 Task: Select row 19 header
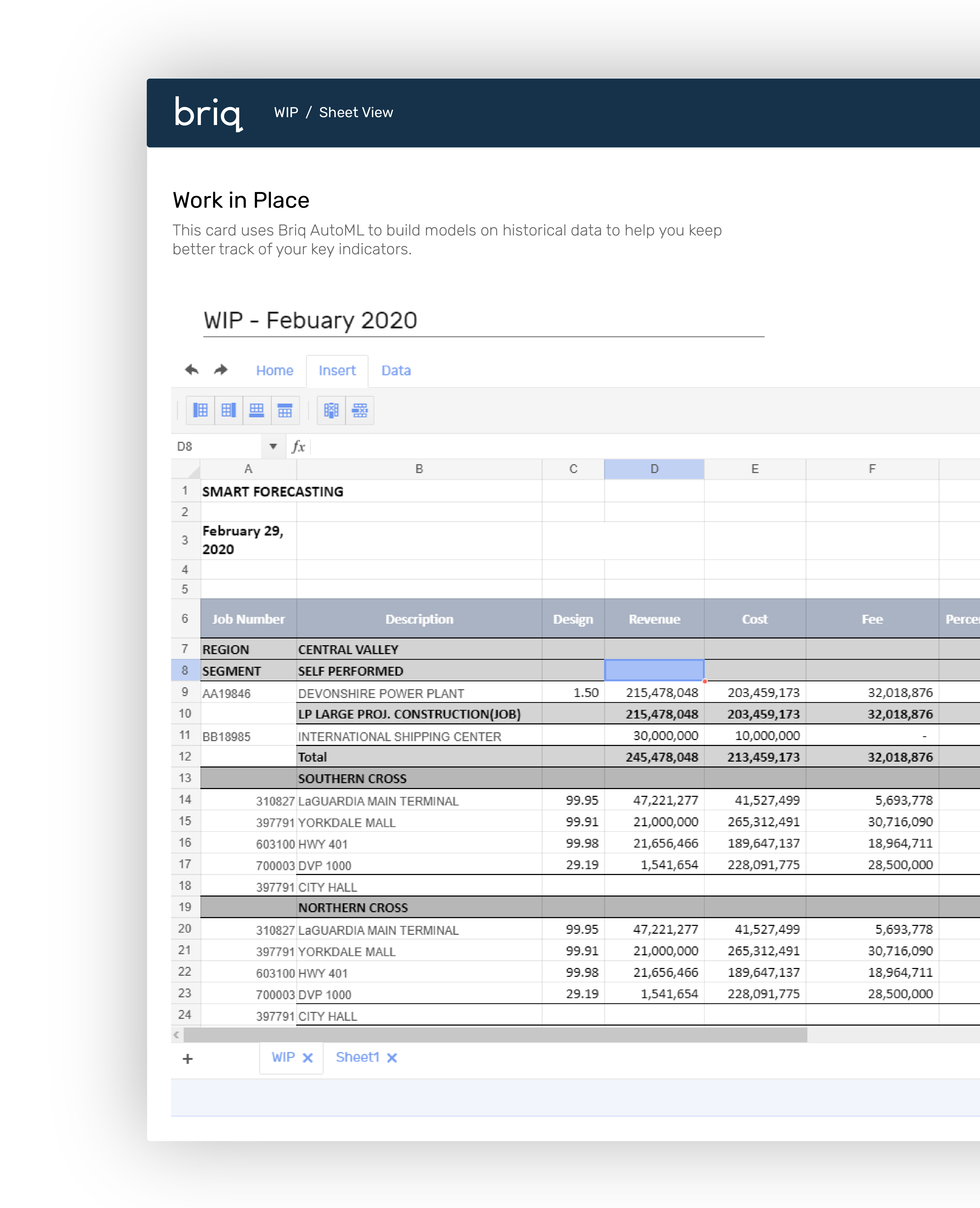186,908
